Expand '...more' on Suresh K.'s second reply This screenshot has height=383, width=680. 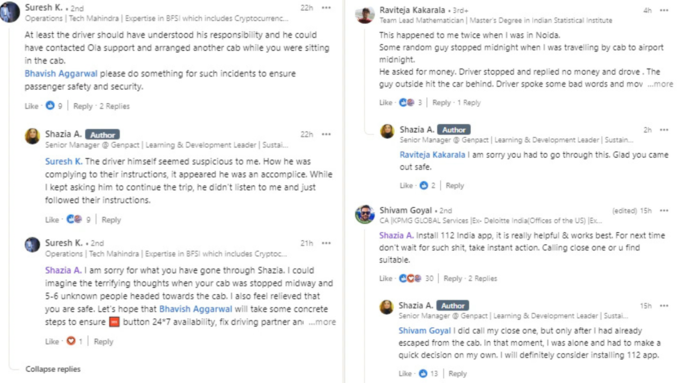tap(322, 322)
